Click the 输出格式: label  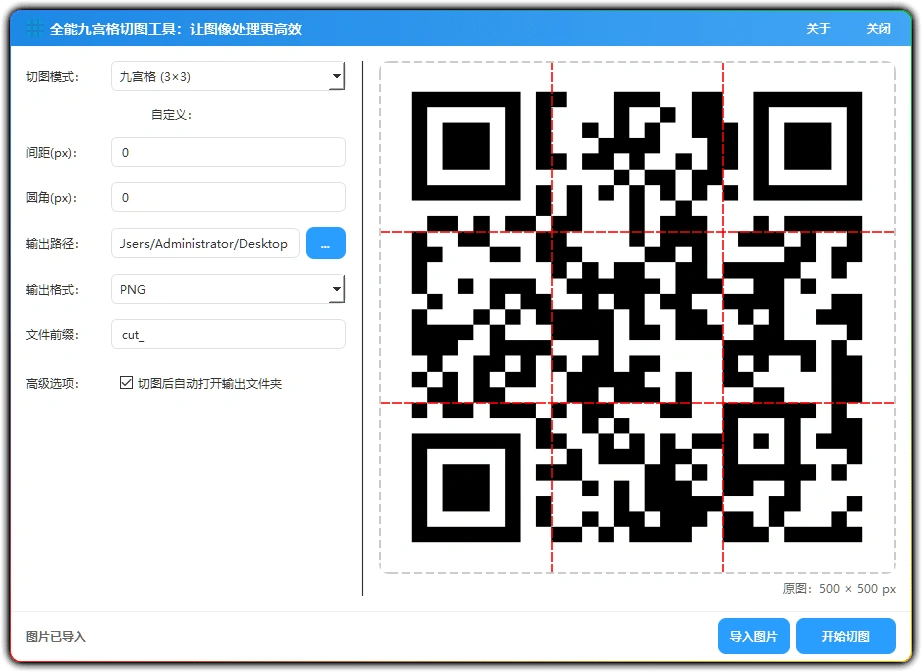(x=52, y=290)
